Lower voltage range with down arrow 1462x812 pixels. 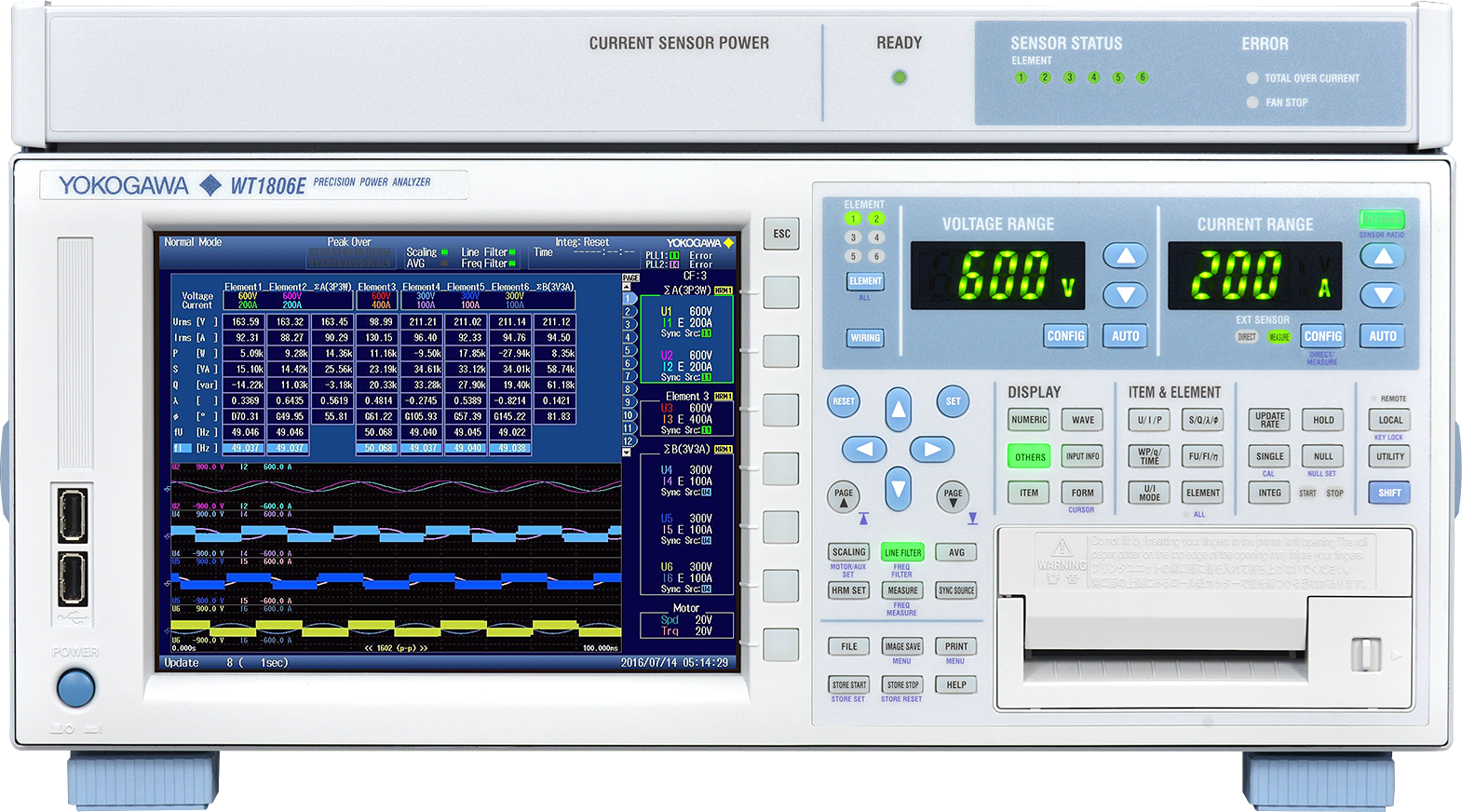click(x=1125, y=295)
